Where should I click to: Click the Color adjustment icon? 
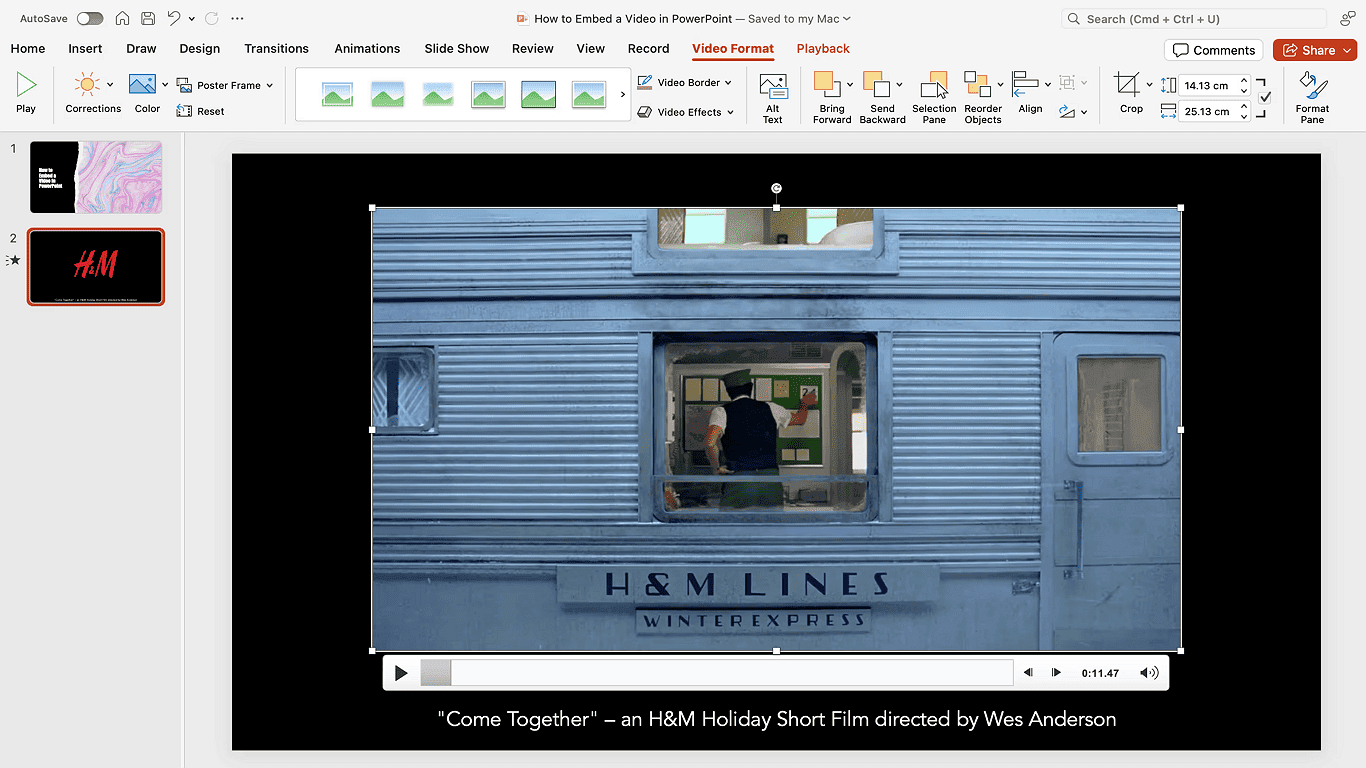[x=143, y=85]
